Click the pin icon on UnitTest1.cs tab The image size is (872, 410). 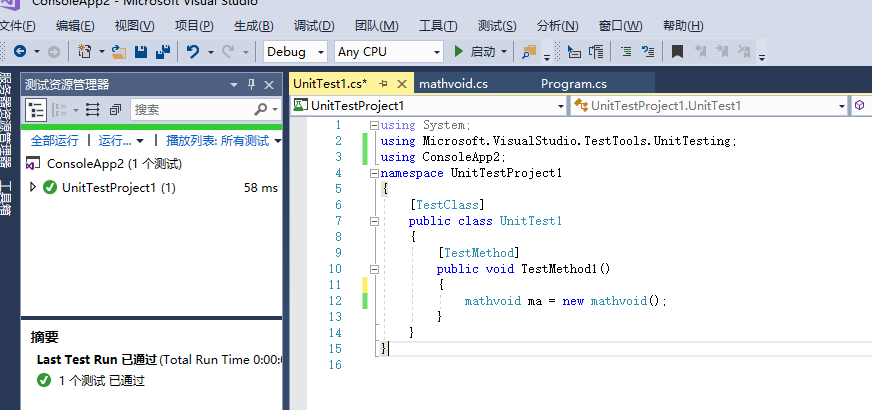tap(383, 84)
